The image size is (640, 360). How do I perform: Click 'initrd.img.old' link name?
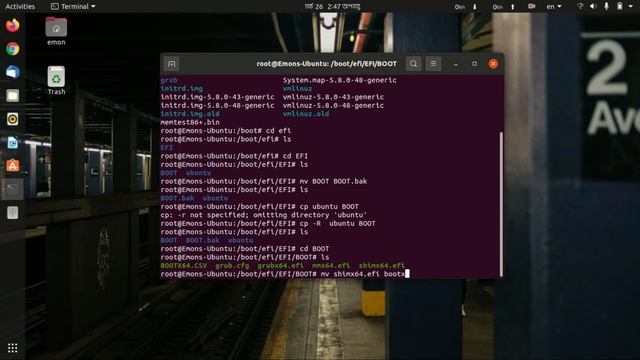coord(190,114)
